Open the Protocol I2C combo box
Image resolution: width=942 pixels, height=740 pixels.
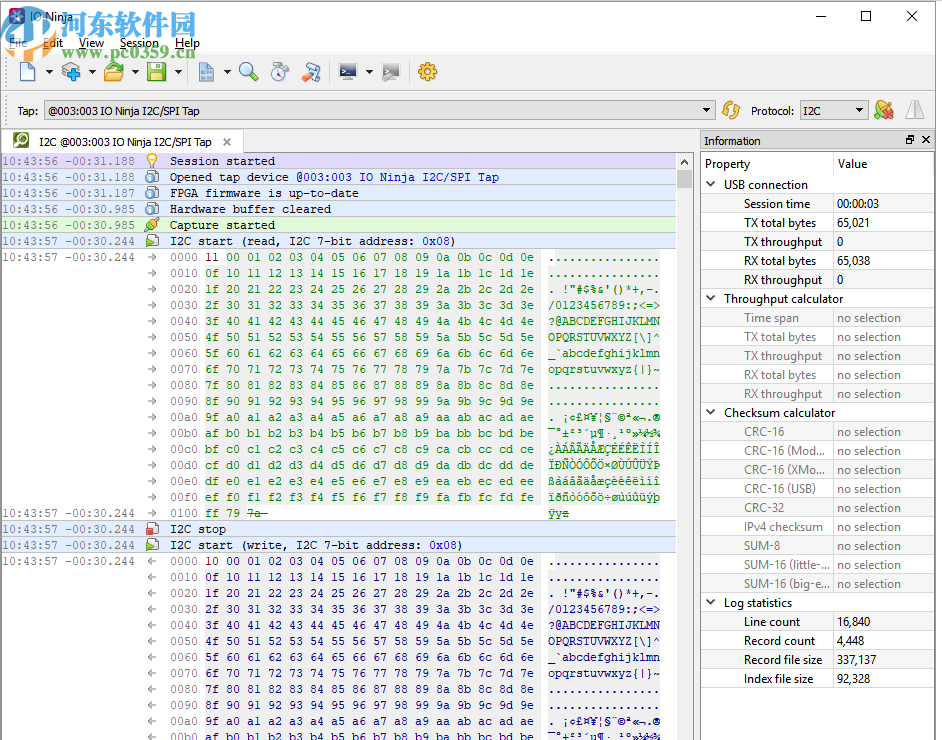[832, 111]
